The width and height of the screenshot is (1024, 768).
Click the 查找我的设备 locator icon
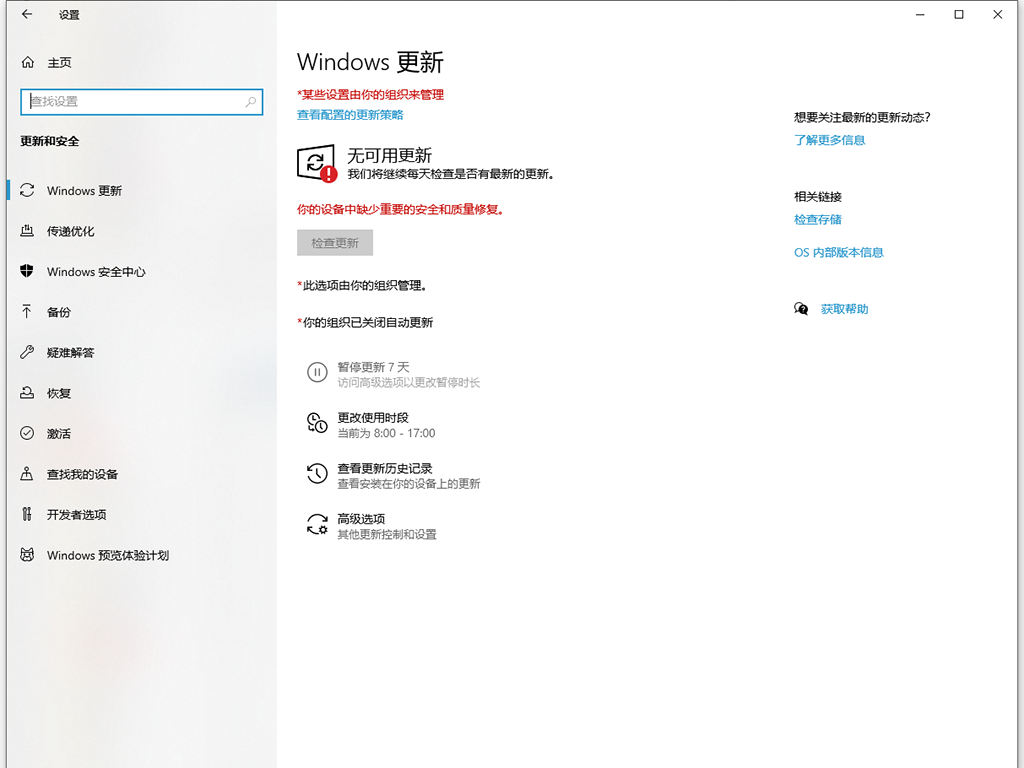[27, 473]
